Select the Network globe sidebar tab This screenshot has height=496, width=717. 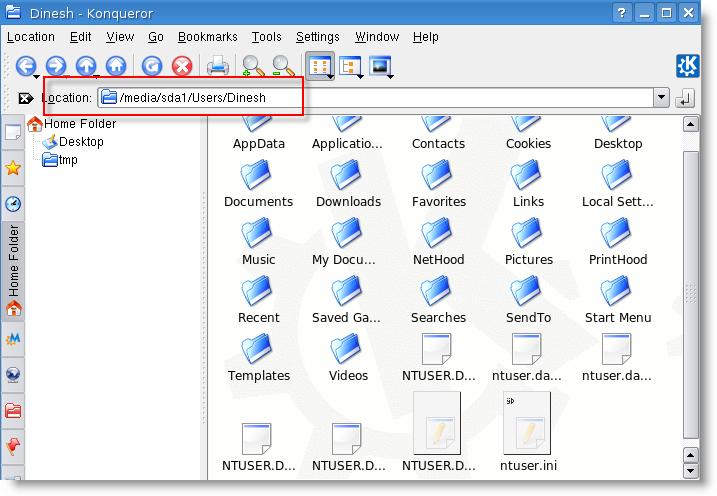[x=13, y=375]
